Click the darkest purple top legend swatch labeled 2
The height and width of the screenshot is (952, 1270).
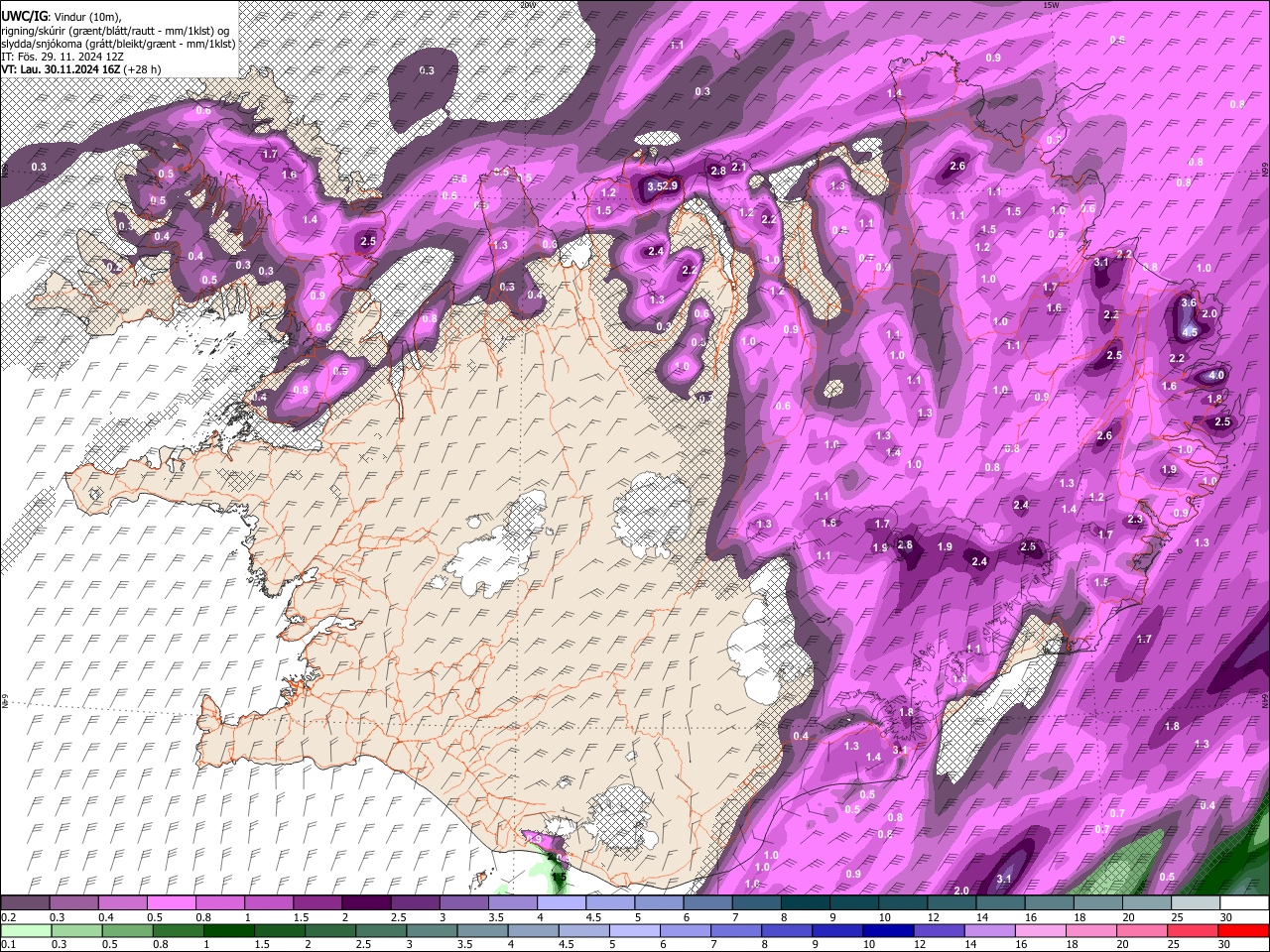tap(366, 902)
